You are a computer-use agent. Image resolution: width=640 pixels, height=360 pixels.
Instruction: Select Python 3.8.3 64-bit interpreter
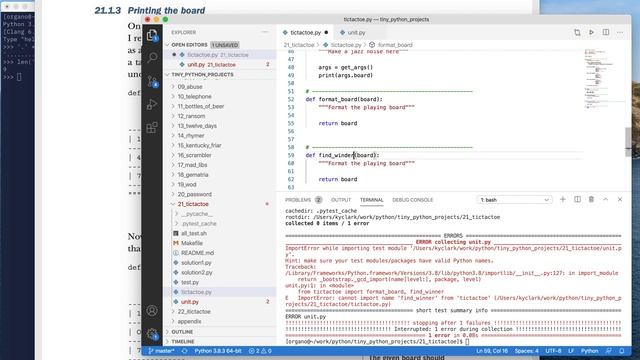[x=218, y=351]
